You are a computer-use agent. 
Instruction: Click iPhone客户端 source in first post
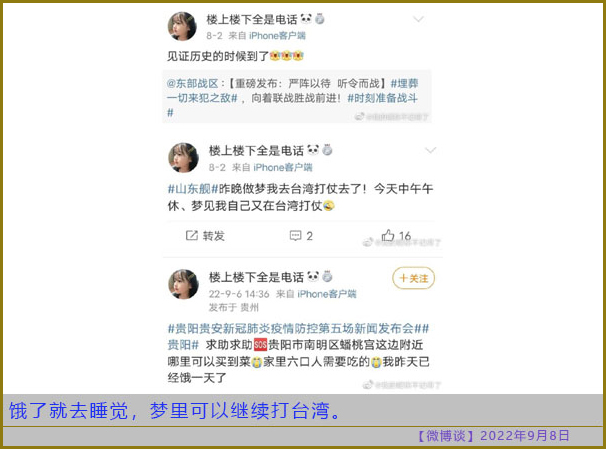pos(277,36)
